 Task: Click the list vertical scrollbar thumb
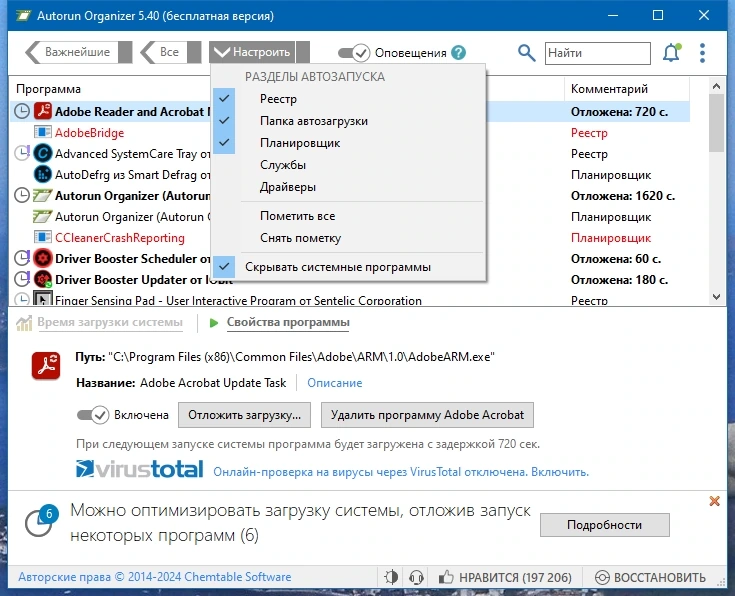716,123
